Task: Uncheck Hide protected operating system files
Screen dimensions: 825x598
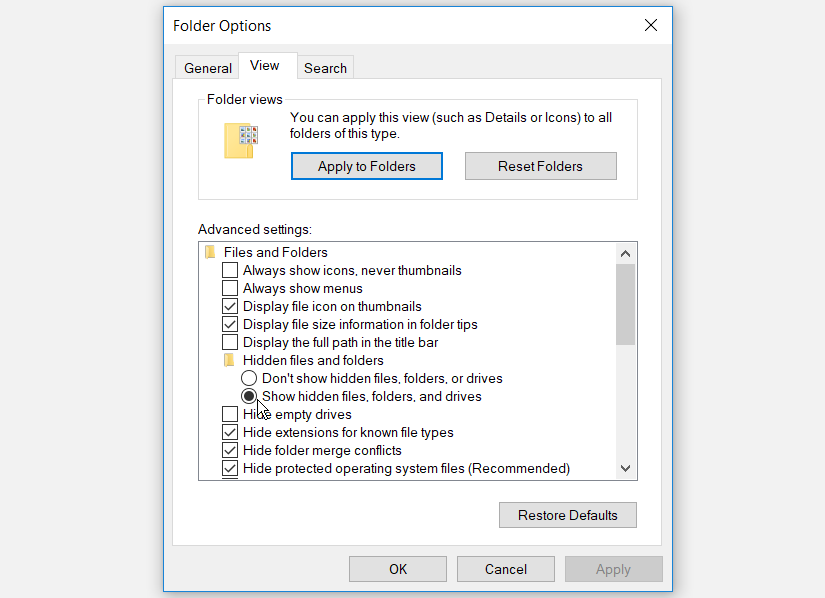Action: (230, 468)
